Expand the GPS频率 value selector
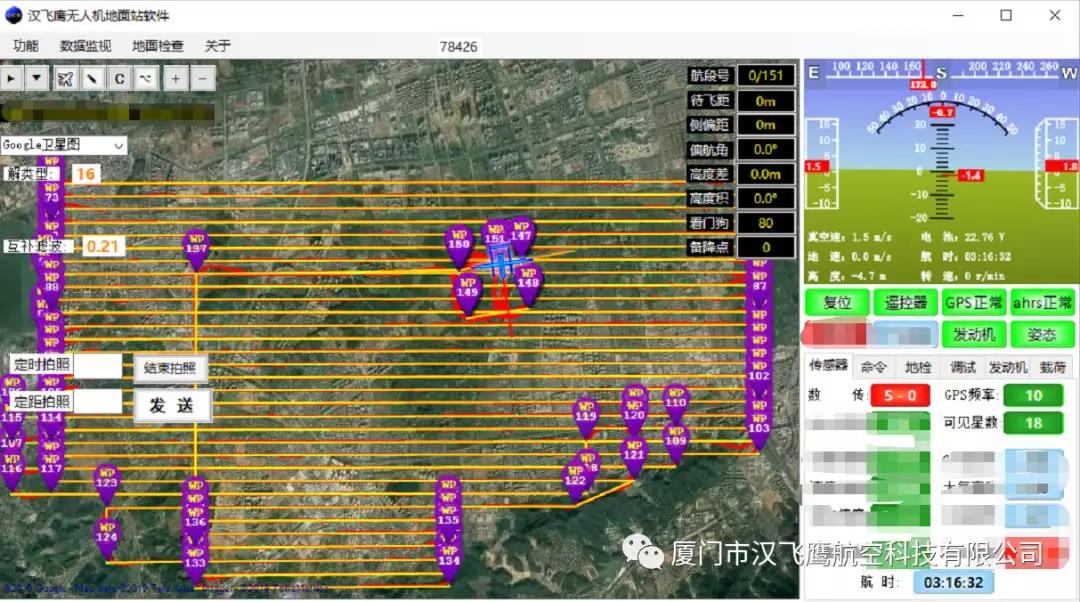The width and height of the screenshot is (1080, 602). point(1035,395)
